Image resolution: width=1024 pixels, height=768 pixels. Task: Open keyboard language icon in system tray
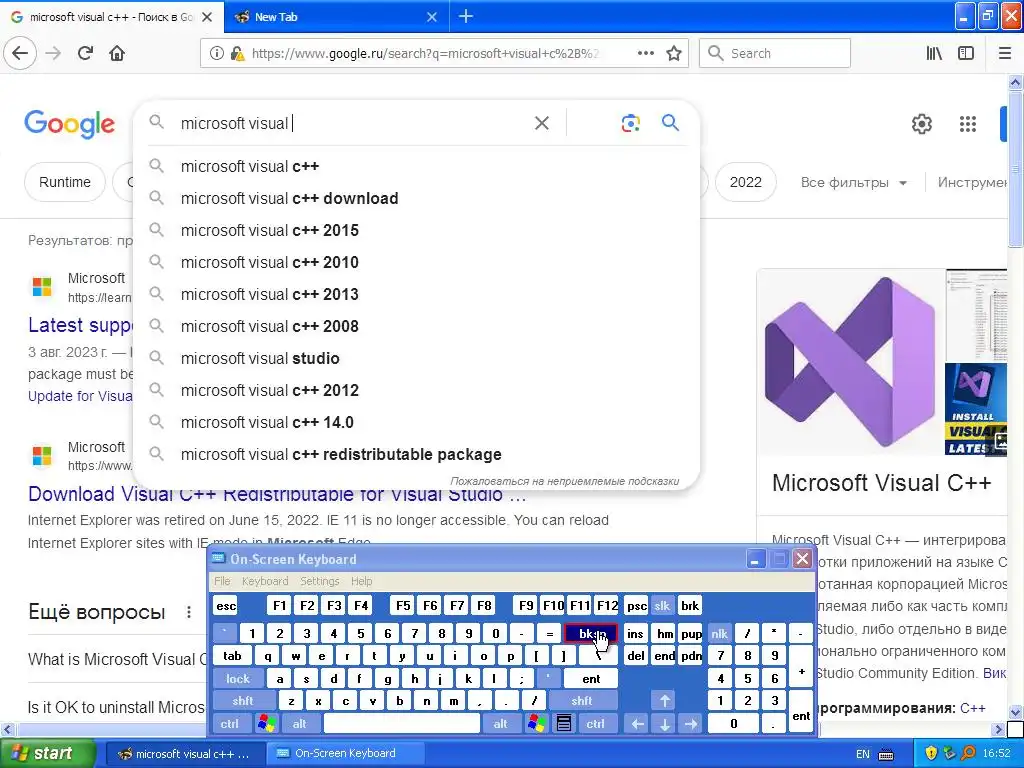pos(886,754)
